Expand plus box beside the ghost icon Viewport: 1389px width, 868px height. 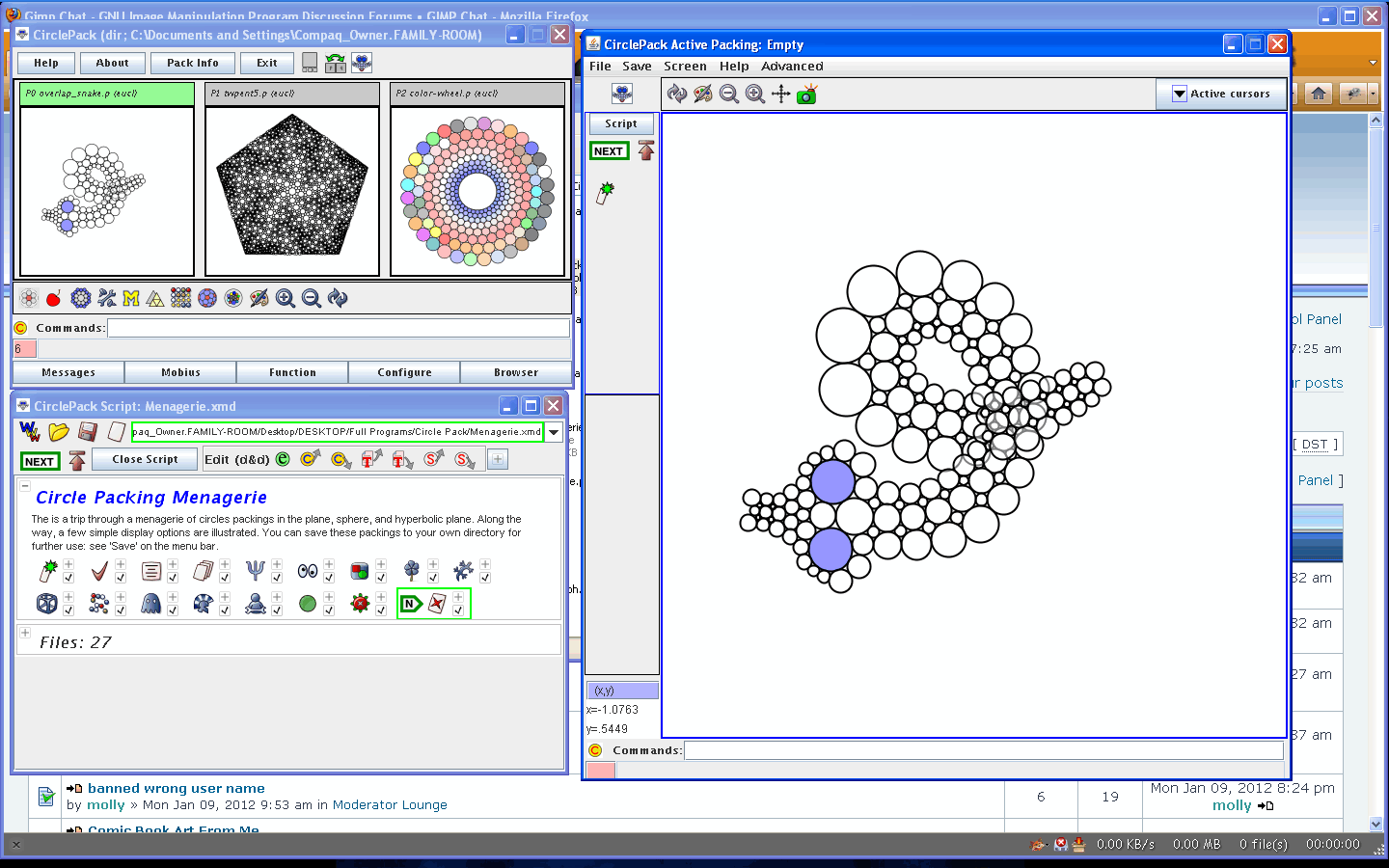(173, 597)
